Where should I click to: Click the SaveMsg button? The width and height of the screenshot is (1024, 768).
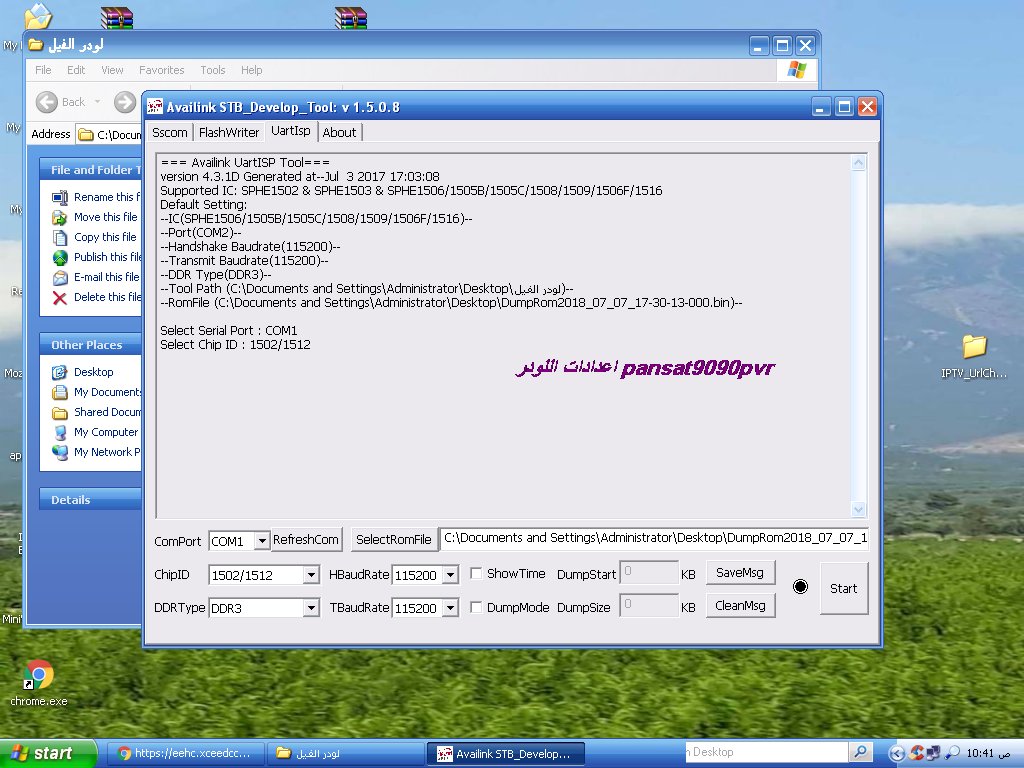740,573
